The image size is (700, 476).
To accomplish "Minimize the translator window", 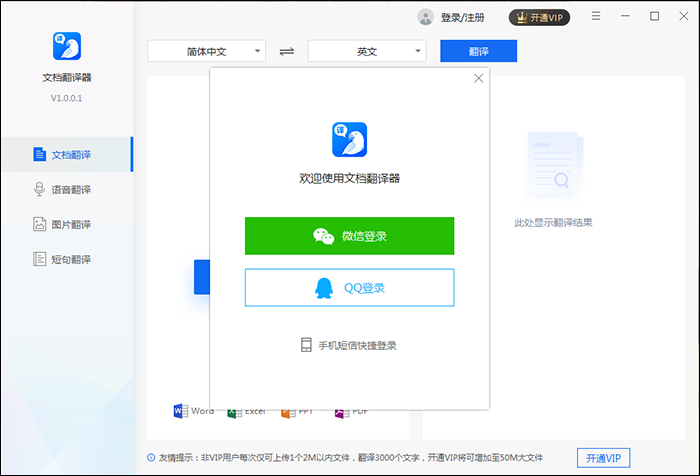I will pos(625,16).
